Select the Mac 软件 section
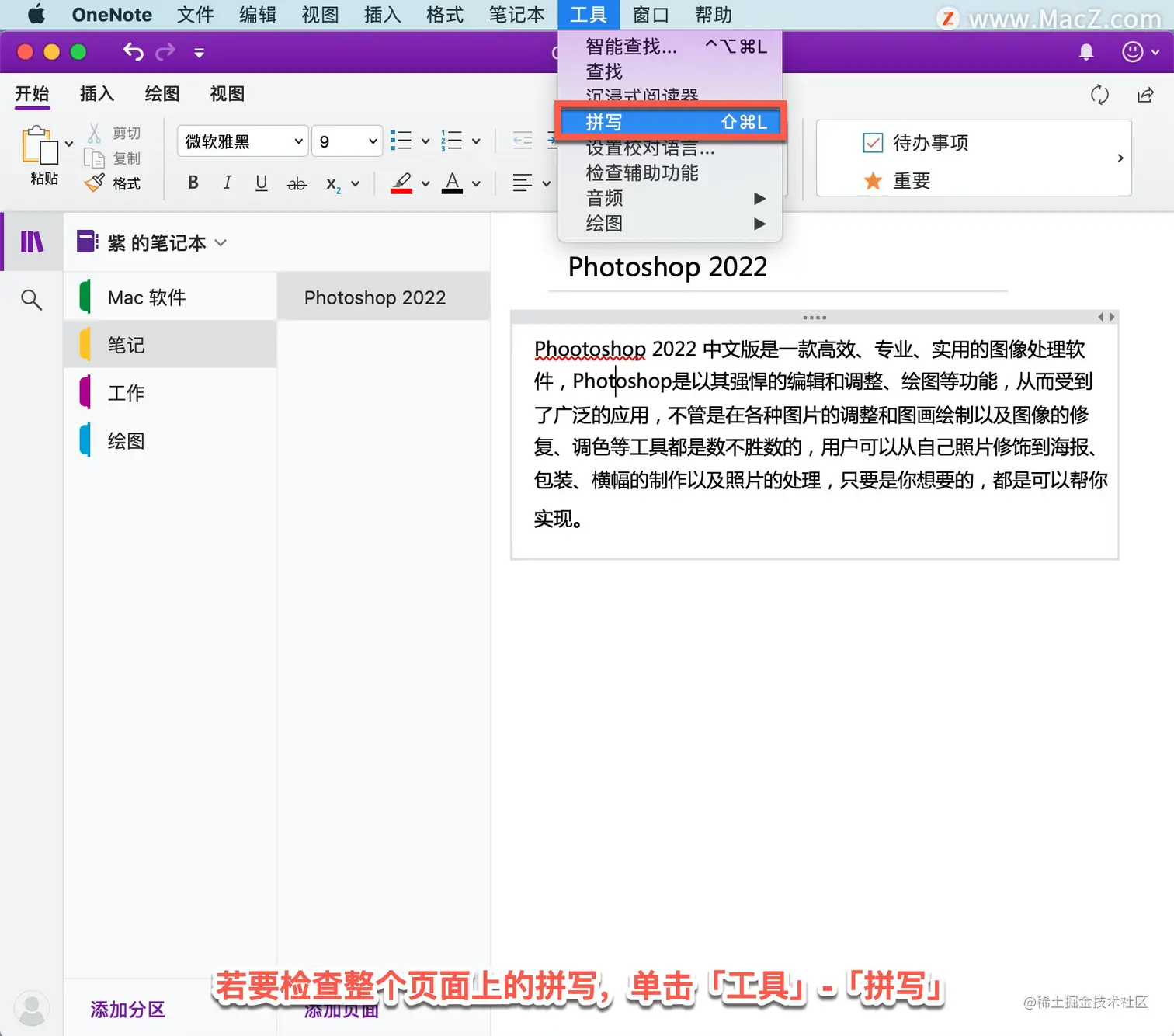This screenshot has height=1036, width=1174. (x=170, y=297)
